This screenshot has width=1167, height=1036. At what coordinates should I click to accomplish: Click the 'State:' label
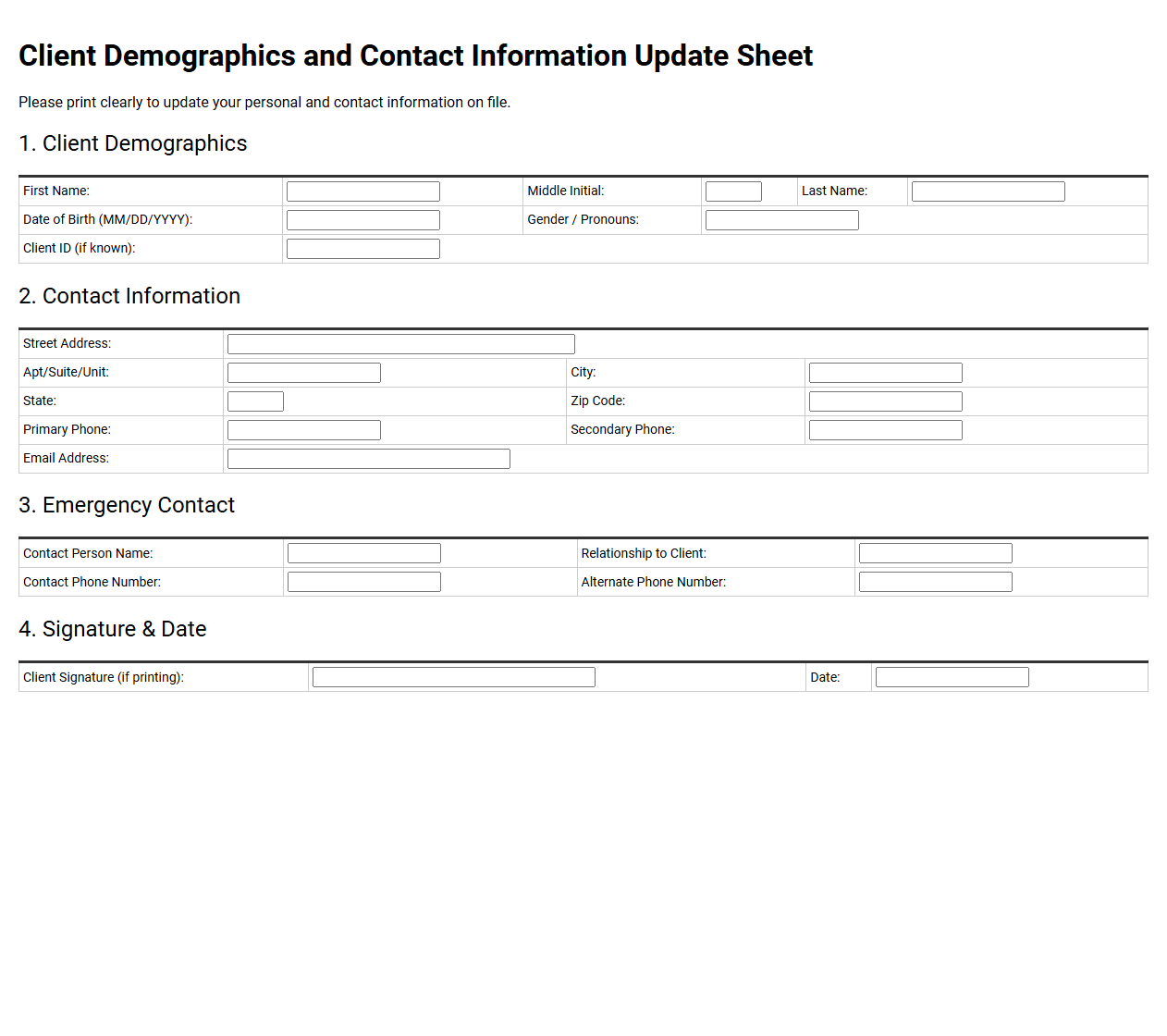40,401
